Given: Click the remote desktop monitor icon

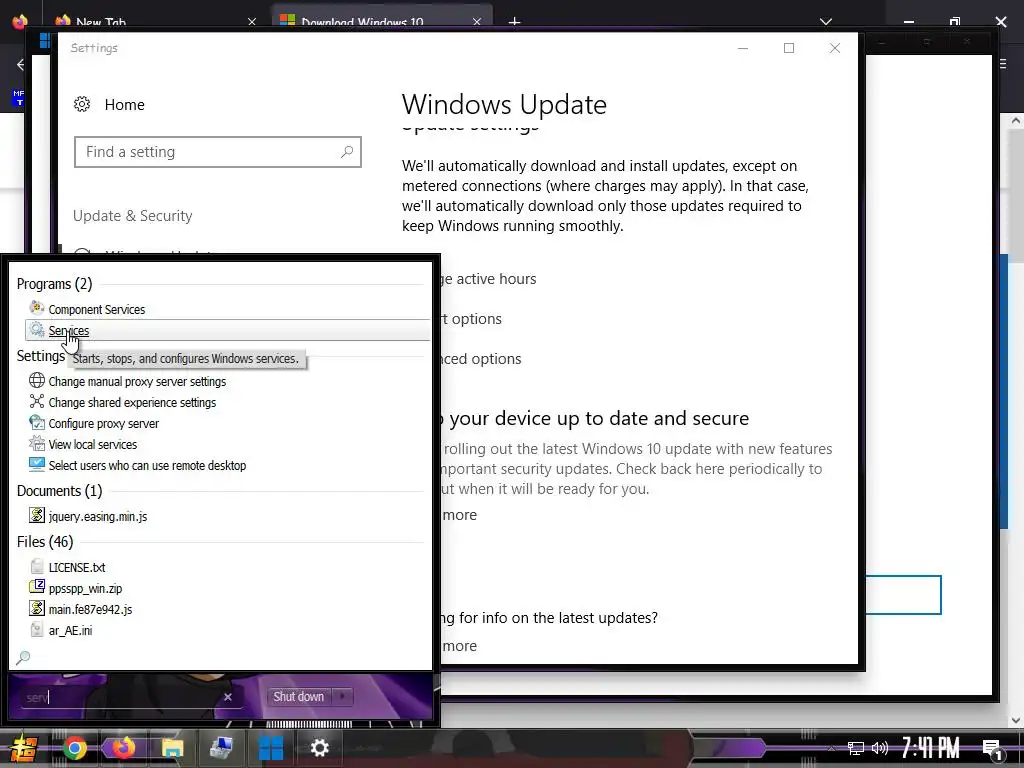Looking at the screenshot, I should coord(37,464).
